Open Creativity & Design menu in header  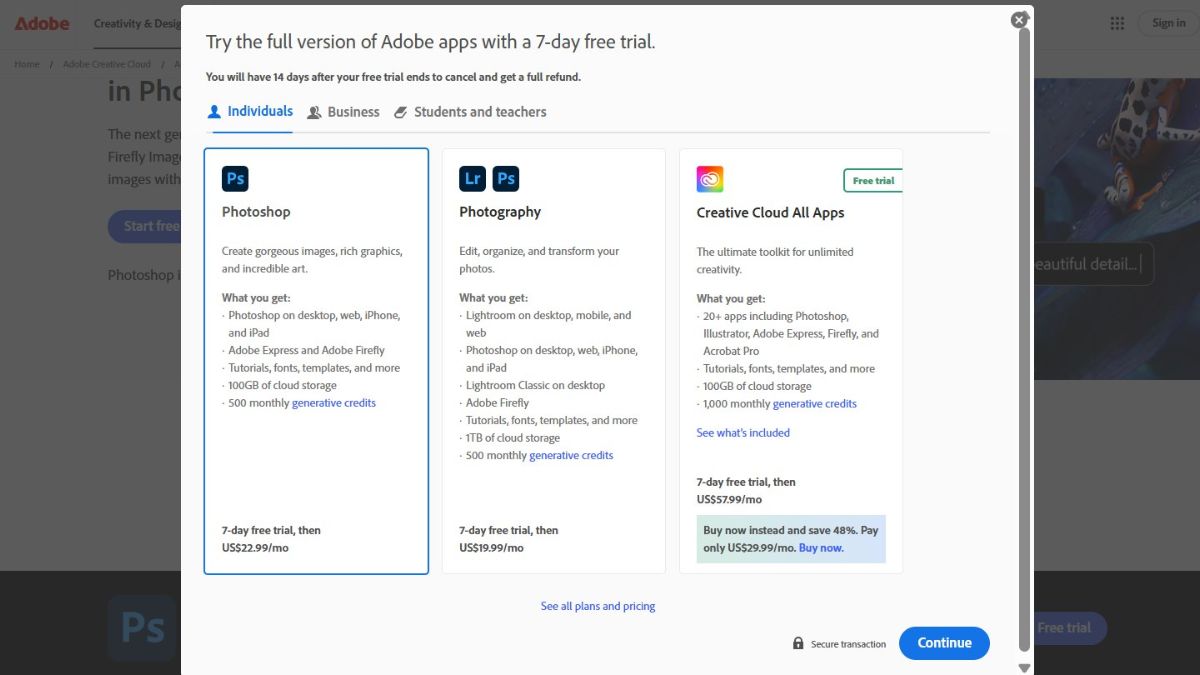coord(138,23)
